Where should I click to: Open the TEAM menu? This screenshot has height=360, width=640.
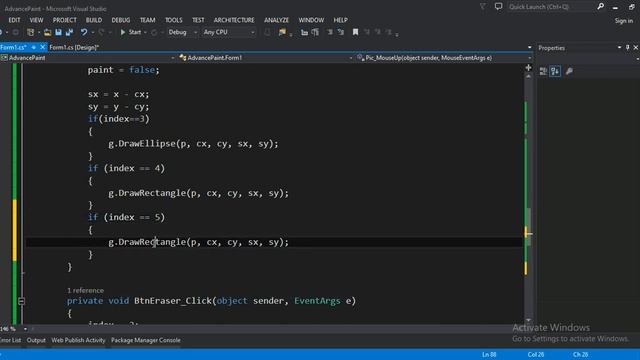(148, 20)
